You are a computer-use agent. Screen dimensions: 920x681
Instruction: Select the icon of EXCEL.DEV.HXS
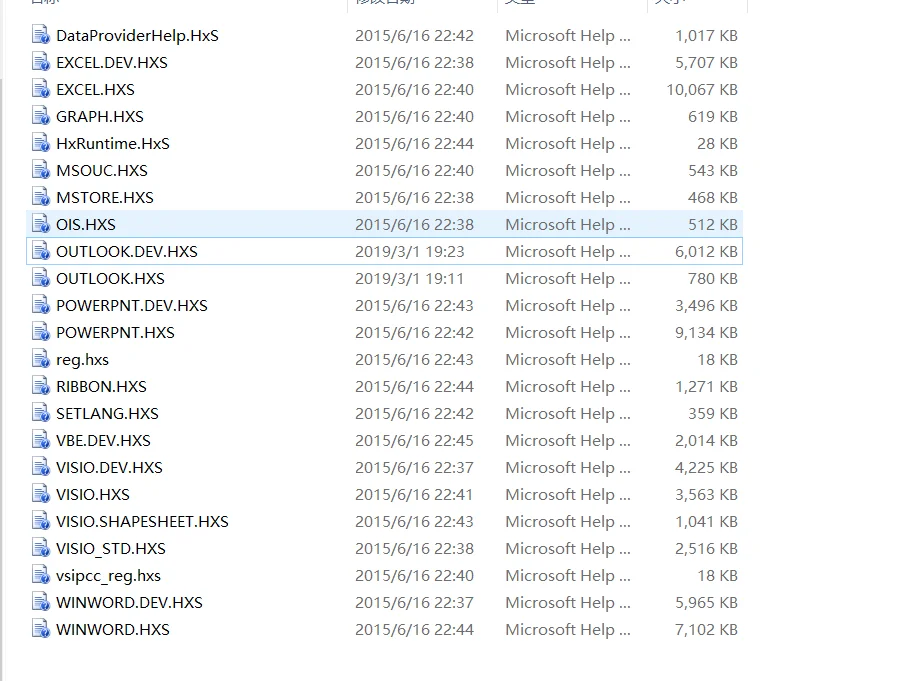tap(40, 62)
